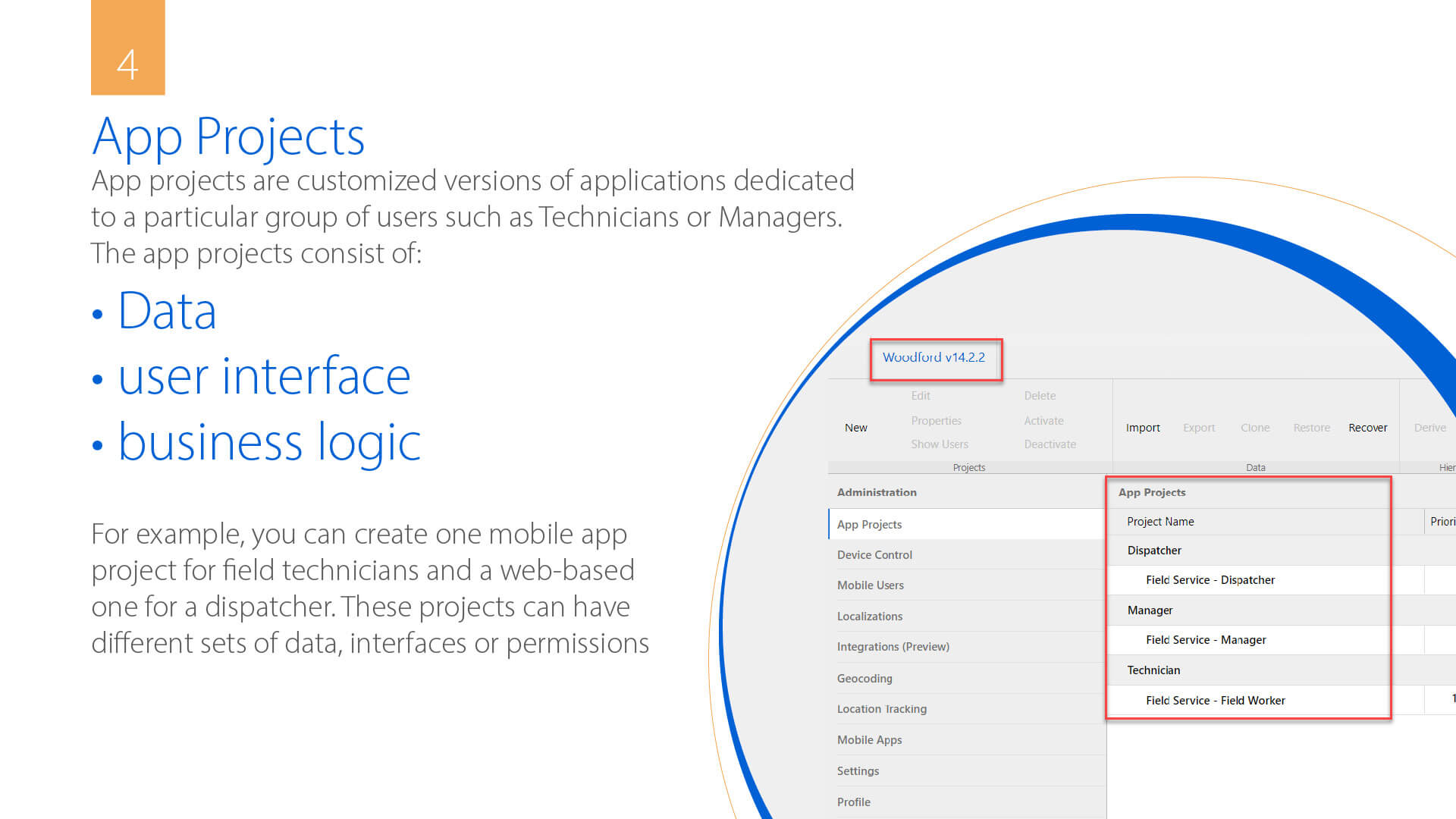The height and width of the screenshot is (819, 1456).
Task: Click the Woodford v14.2.2 title
Action: [x=934, y=357]
